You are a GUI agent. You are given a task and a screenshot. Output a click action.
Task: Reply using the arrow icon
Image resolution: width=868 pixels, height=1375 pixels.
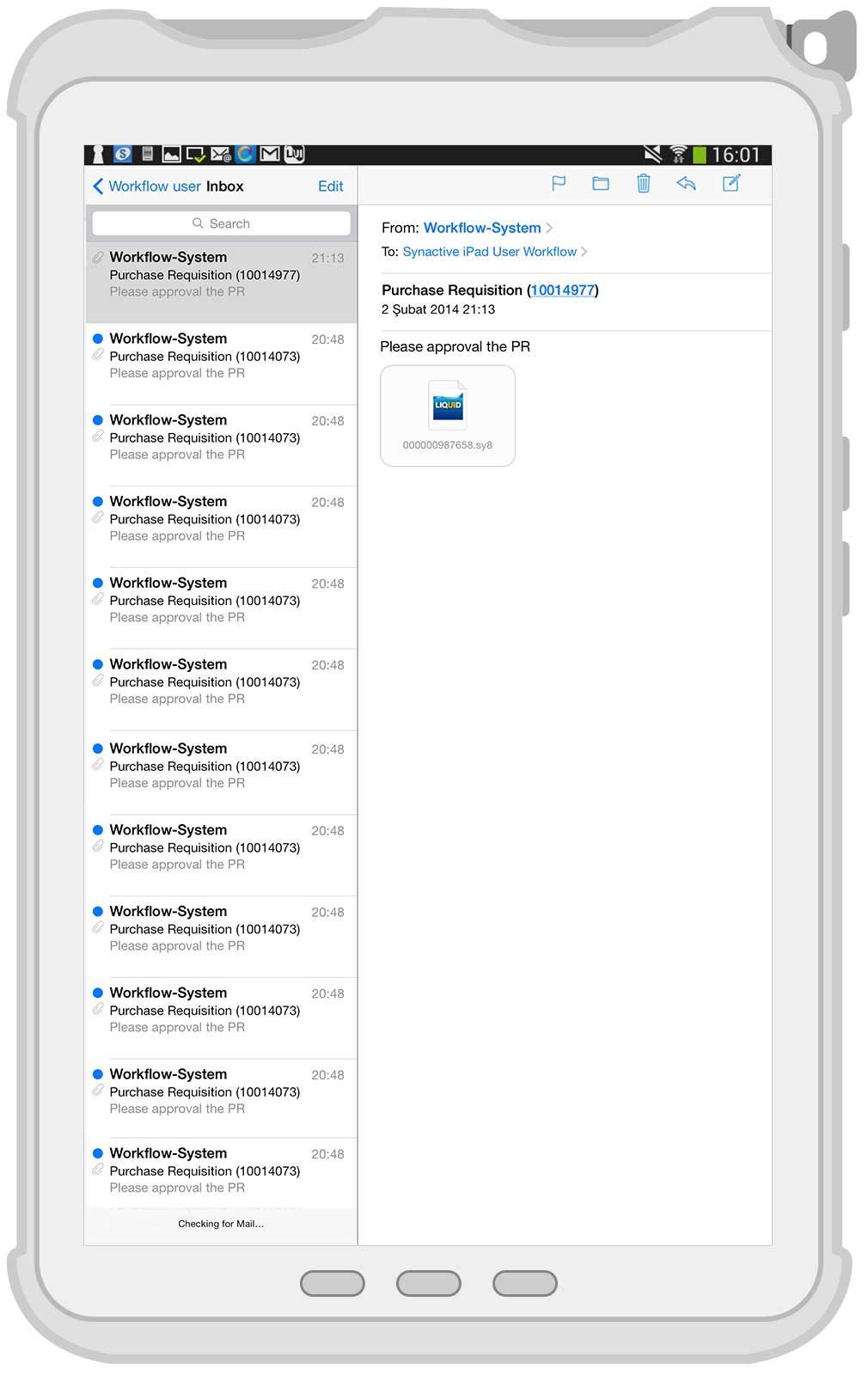686,183
